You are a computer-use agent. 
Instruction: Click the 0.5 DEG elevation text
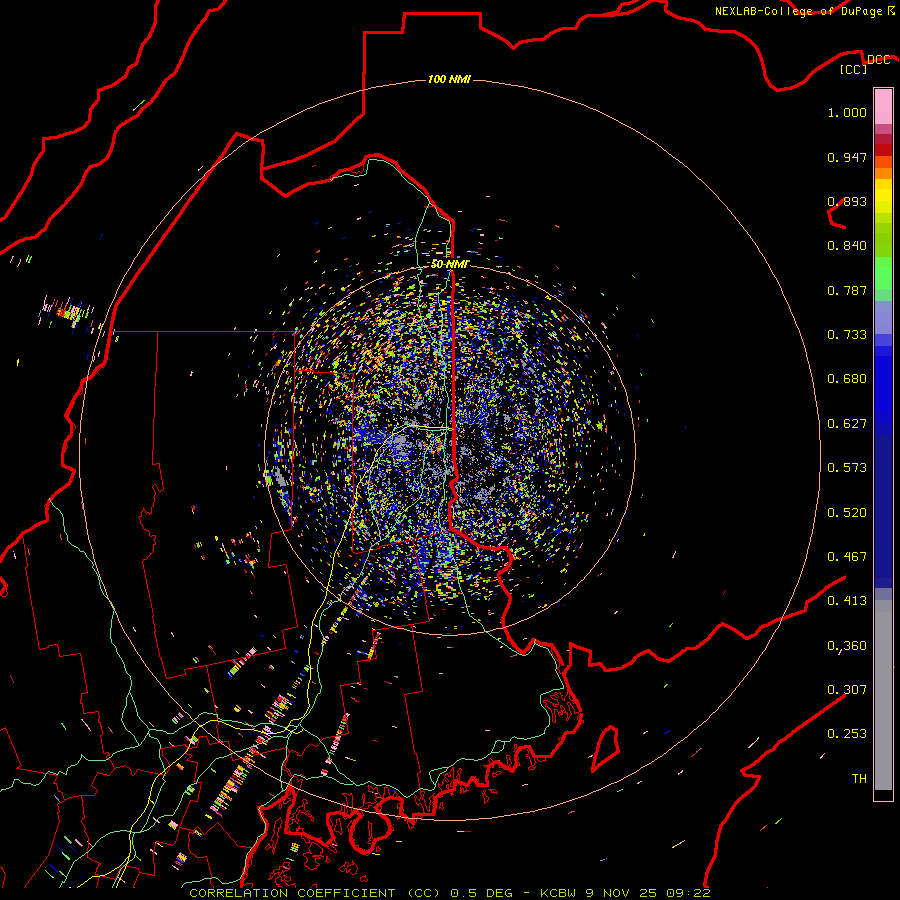click(x=481, y=893)
